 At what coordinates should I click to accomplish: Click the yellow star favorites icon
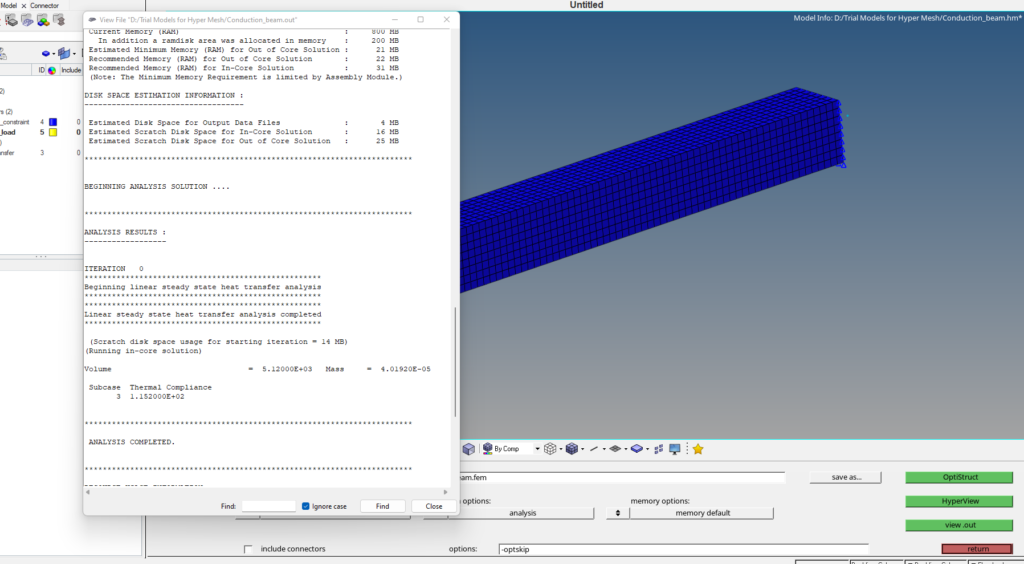(x=698, y=449)
